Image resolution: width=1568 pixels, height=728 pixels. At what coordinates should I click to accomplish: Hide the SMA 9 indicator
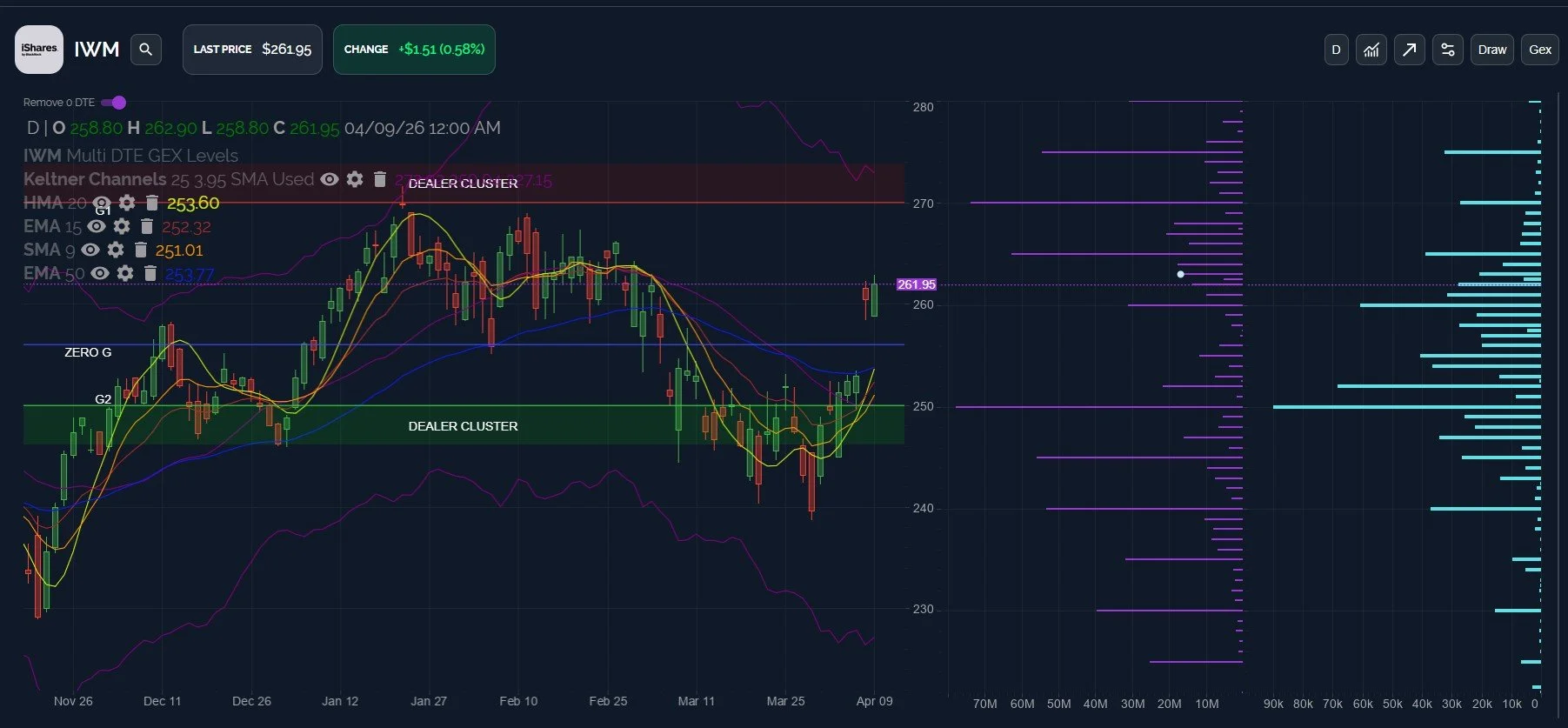[90, 250]
